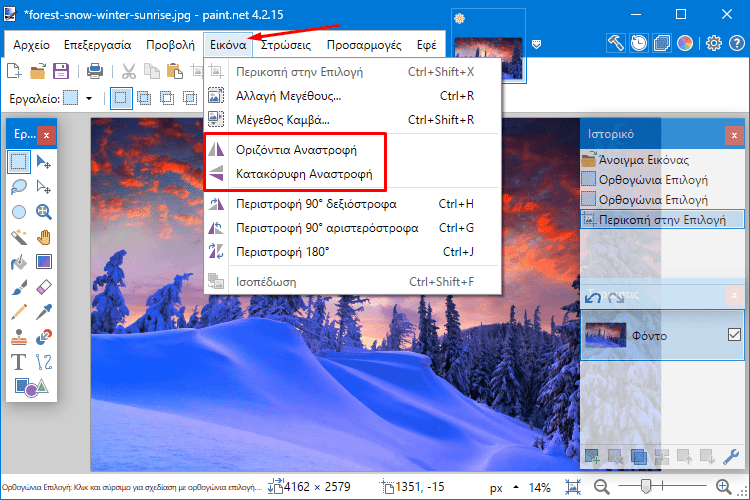Select the Line/Curve tool
Viewport: 750px width, 500px height.
tap(44, 362)
